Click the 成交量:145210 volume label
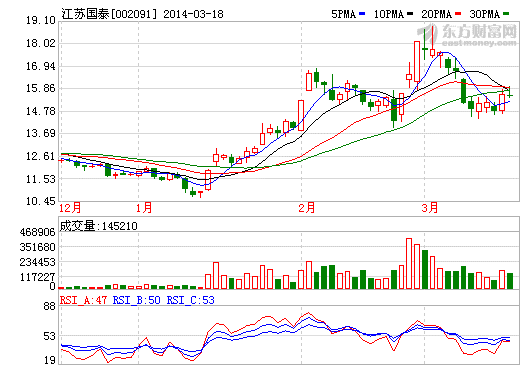This screenshot has height=365, width=520. [x=98, y=226]
